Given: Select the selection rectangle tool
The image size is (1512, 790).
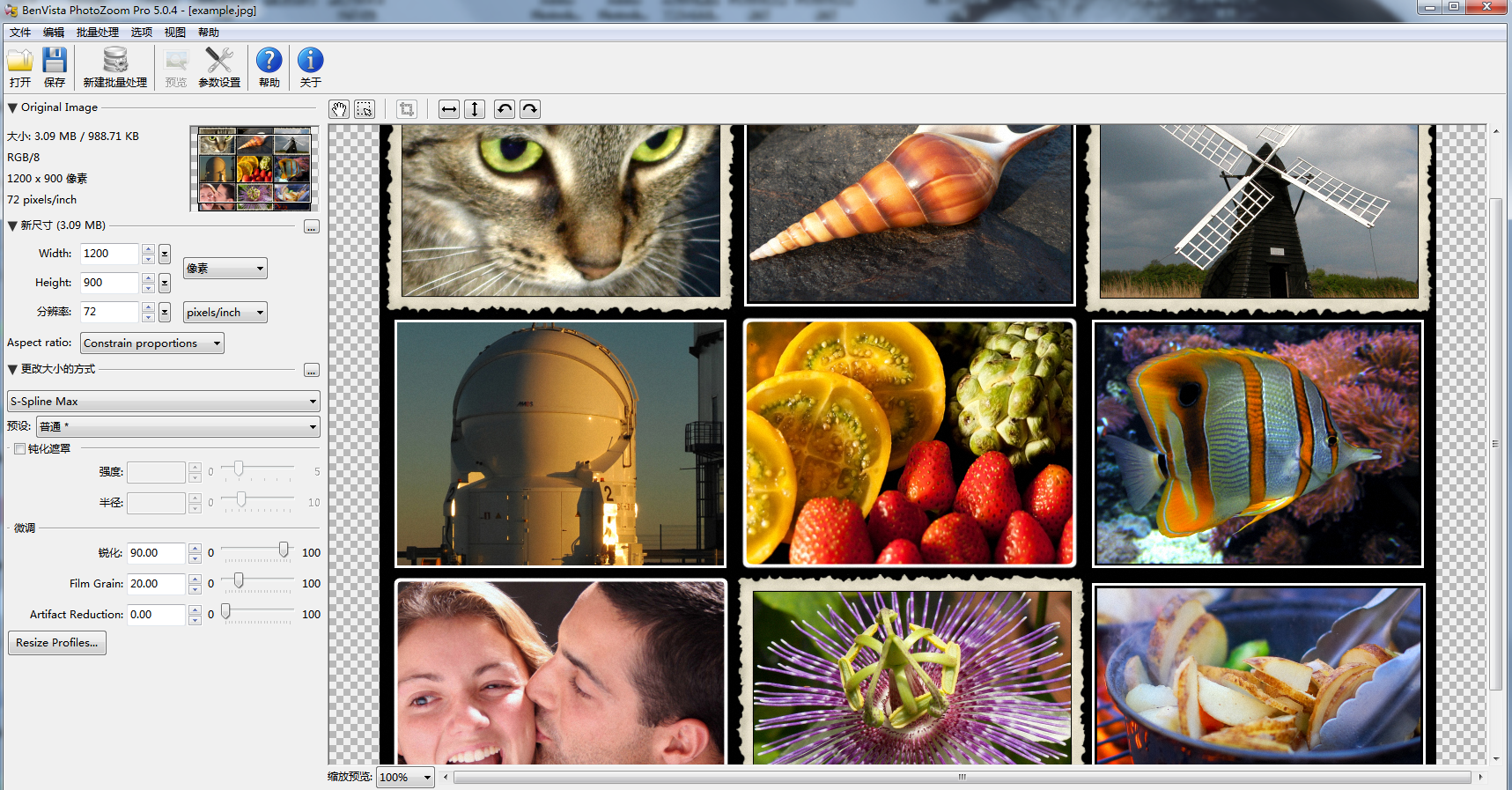Looking at the screenshot, I should coord(365,109).
